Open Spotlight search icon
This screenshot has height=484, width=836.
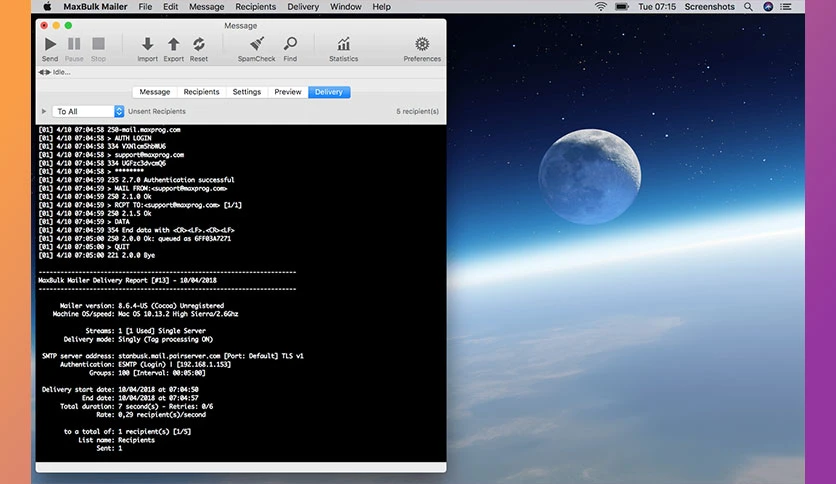click(748, 7)
